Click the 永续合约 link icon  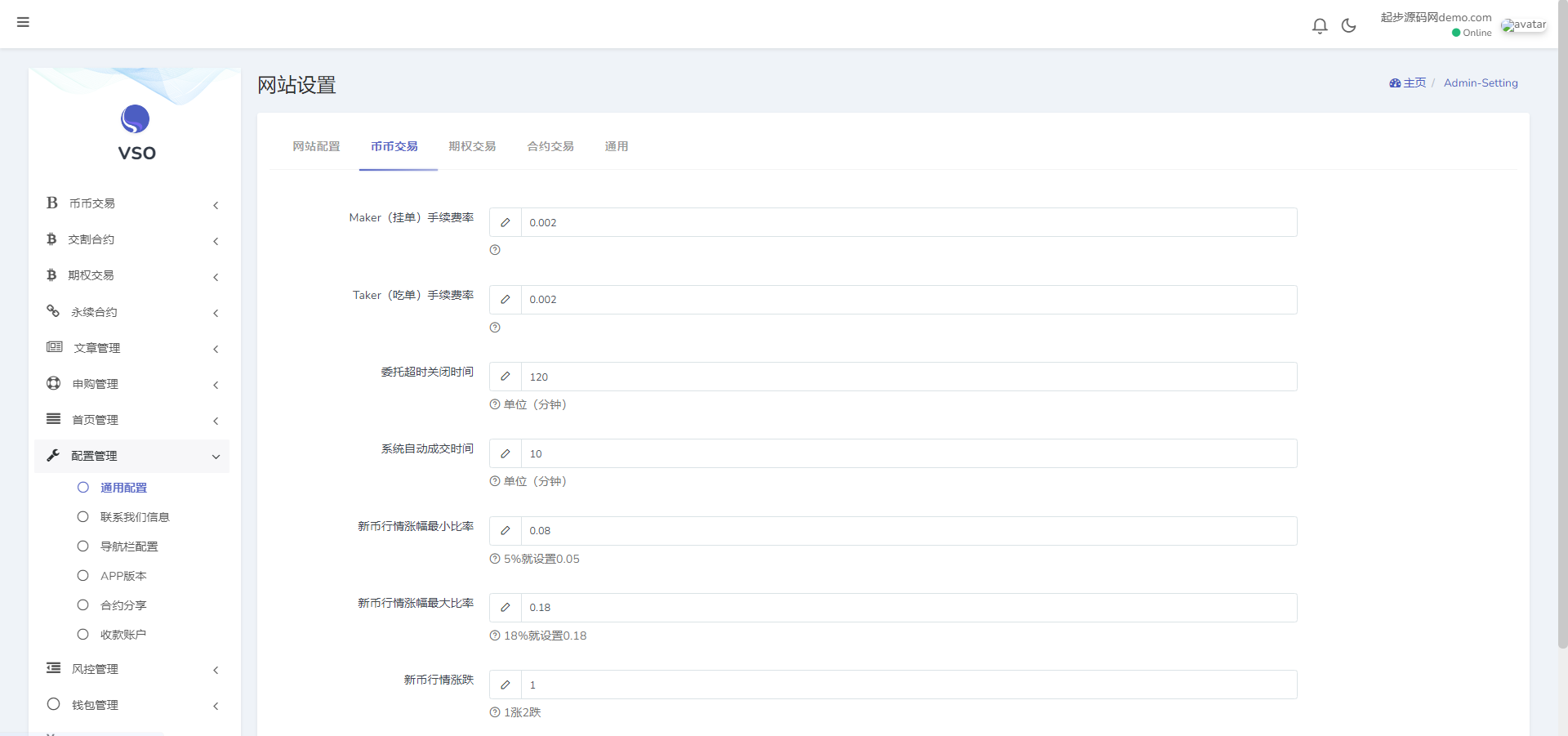click(x=53, y=311)
